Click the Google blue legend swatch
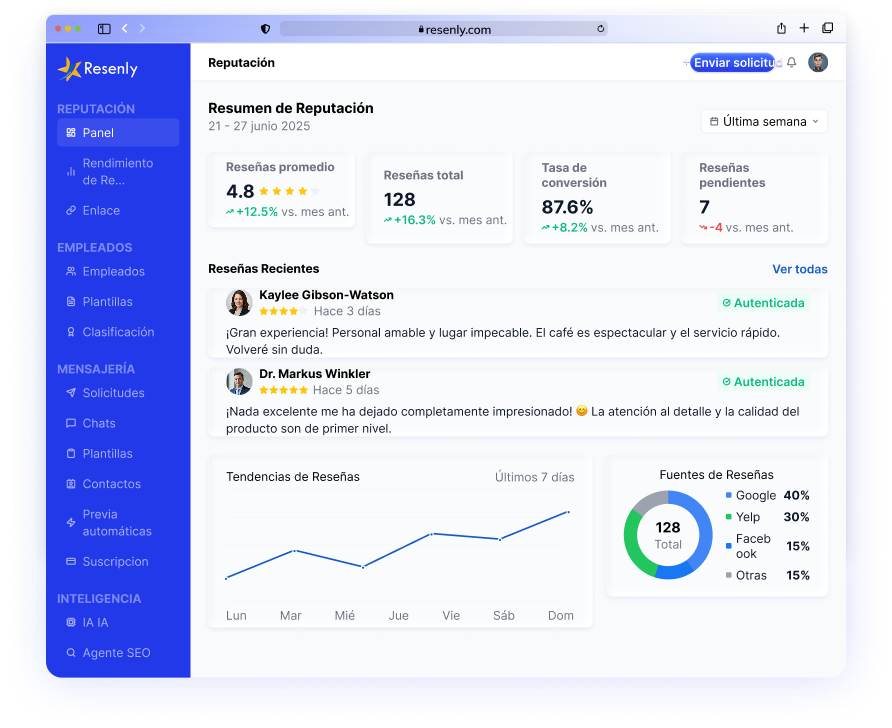This screenshot has height=728, width=892. (729, 495)
